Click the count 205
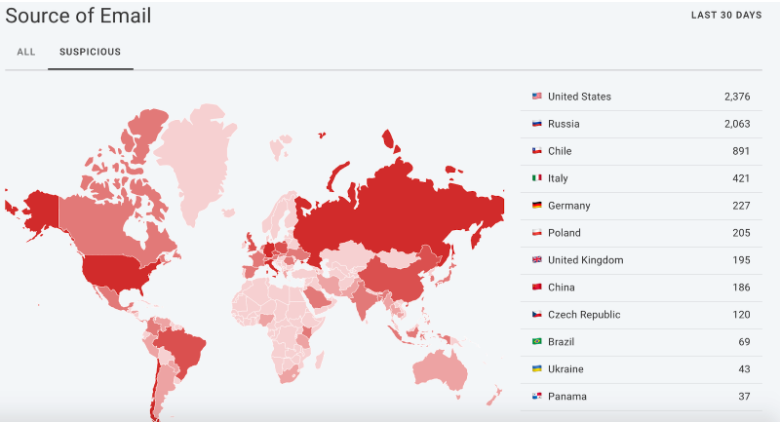The width and height of the screenshot is (783, 425). [x=741, y=233]
